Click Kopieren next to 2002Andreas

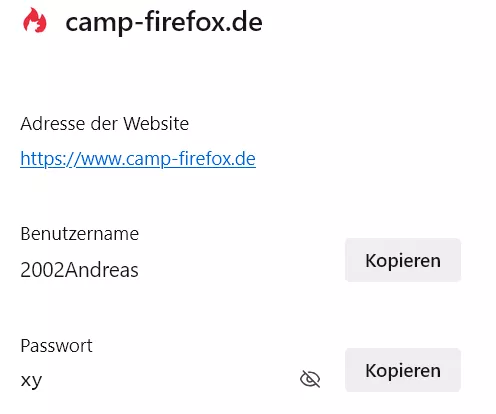coord(403,260)
